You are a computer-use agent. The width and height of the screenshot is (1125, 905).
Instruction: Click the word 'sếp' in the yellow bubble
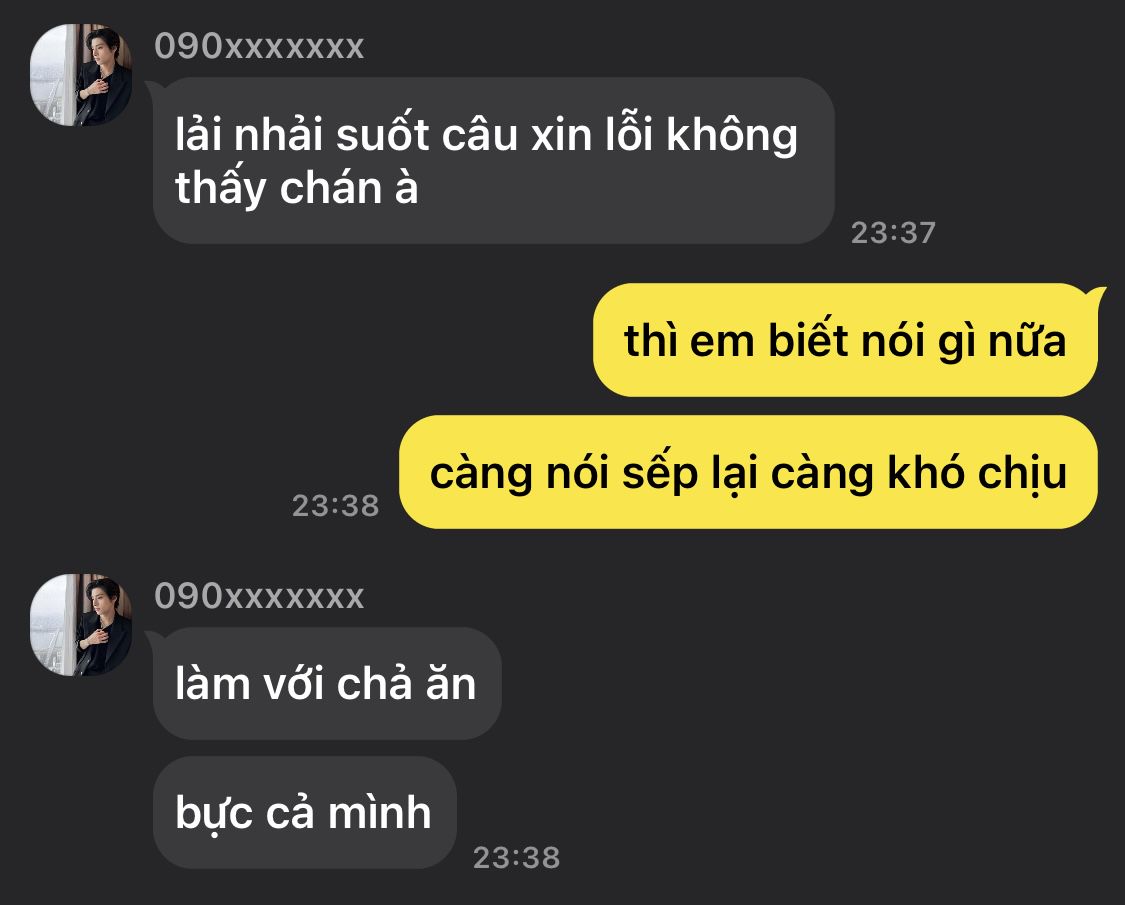pos(659,474)
